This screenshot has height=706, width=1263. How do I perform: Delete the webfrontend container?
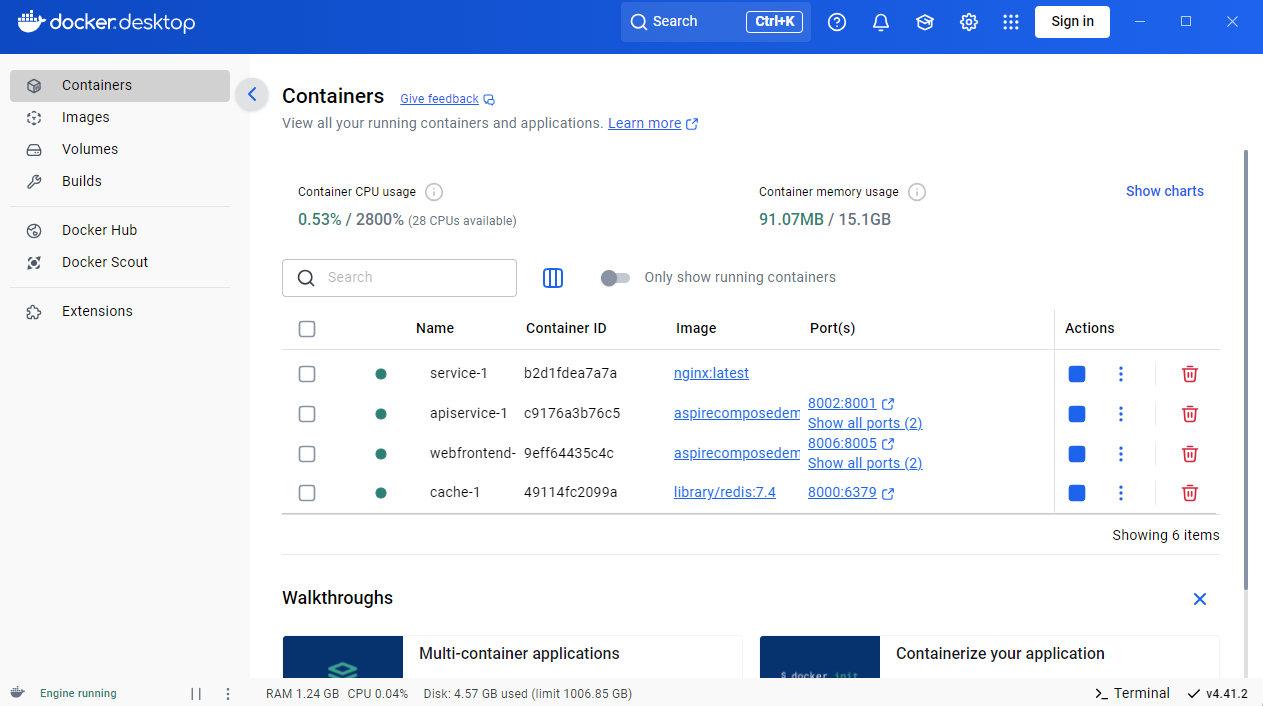(x=1190, y=454)
